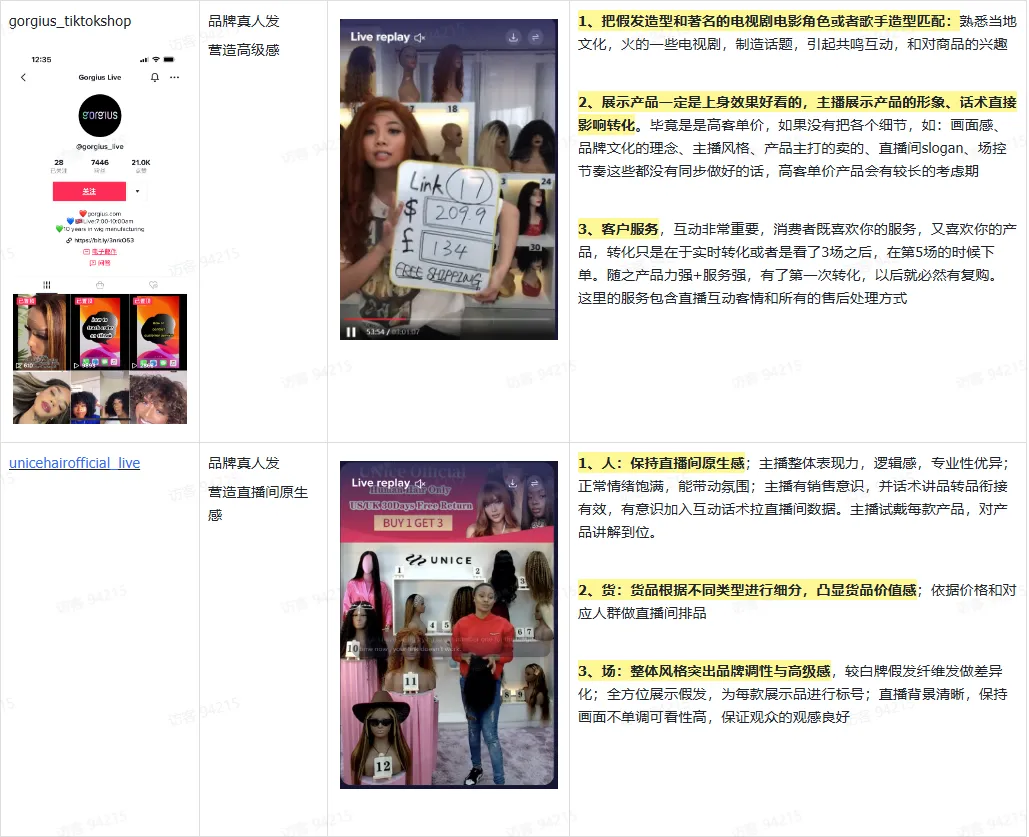Click the UNICE logo in the video
The width and height of the screenshot is (1029, 837).
tap(439, 560)
